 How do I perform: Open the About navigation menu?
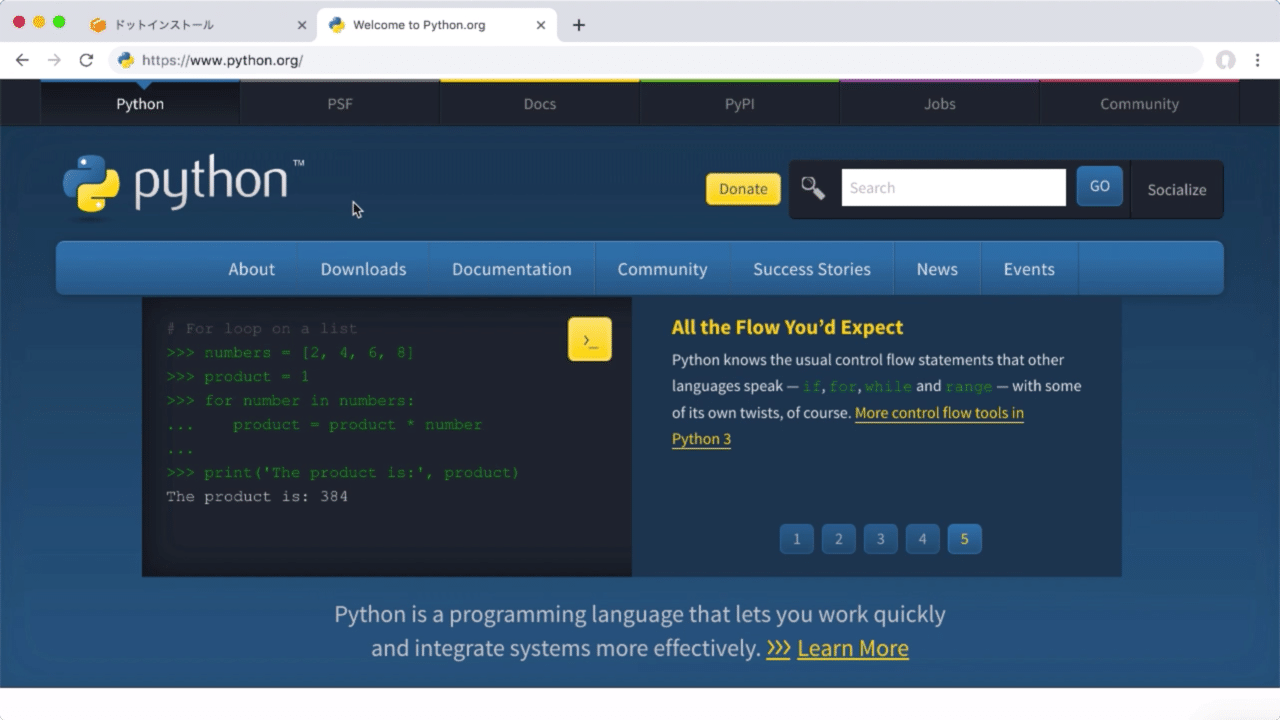pos(251,269)
